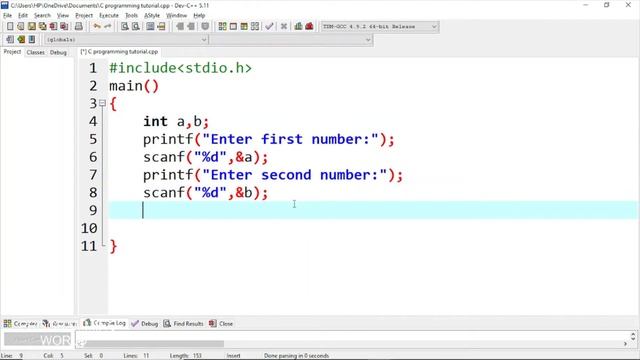Click the Redo toolbar icon

pyautogui.click(x=108, y=27)
